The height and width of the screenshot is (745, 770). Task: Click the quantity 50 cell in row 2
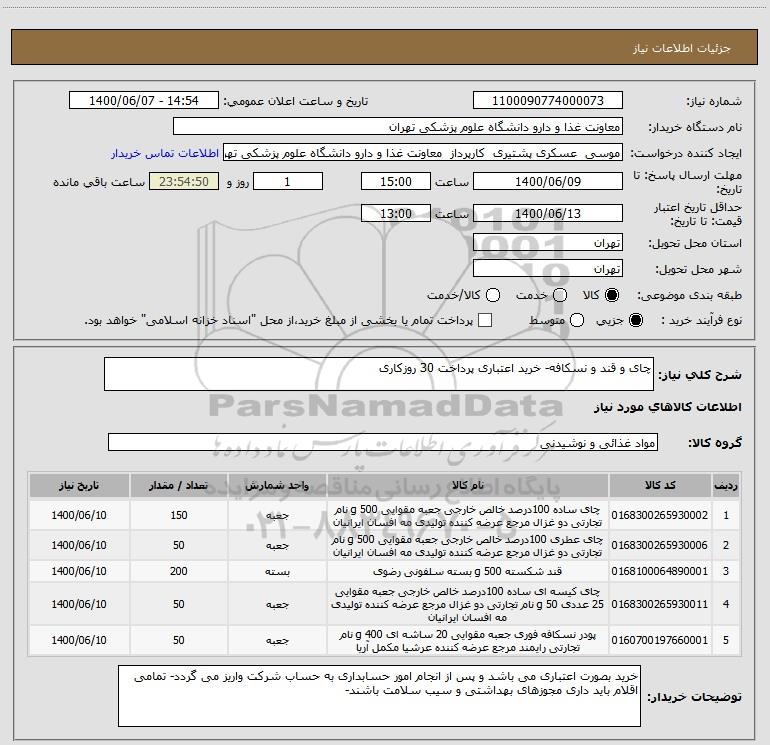(x=179, y=545)
